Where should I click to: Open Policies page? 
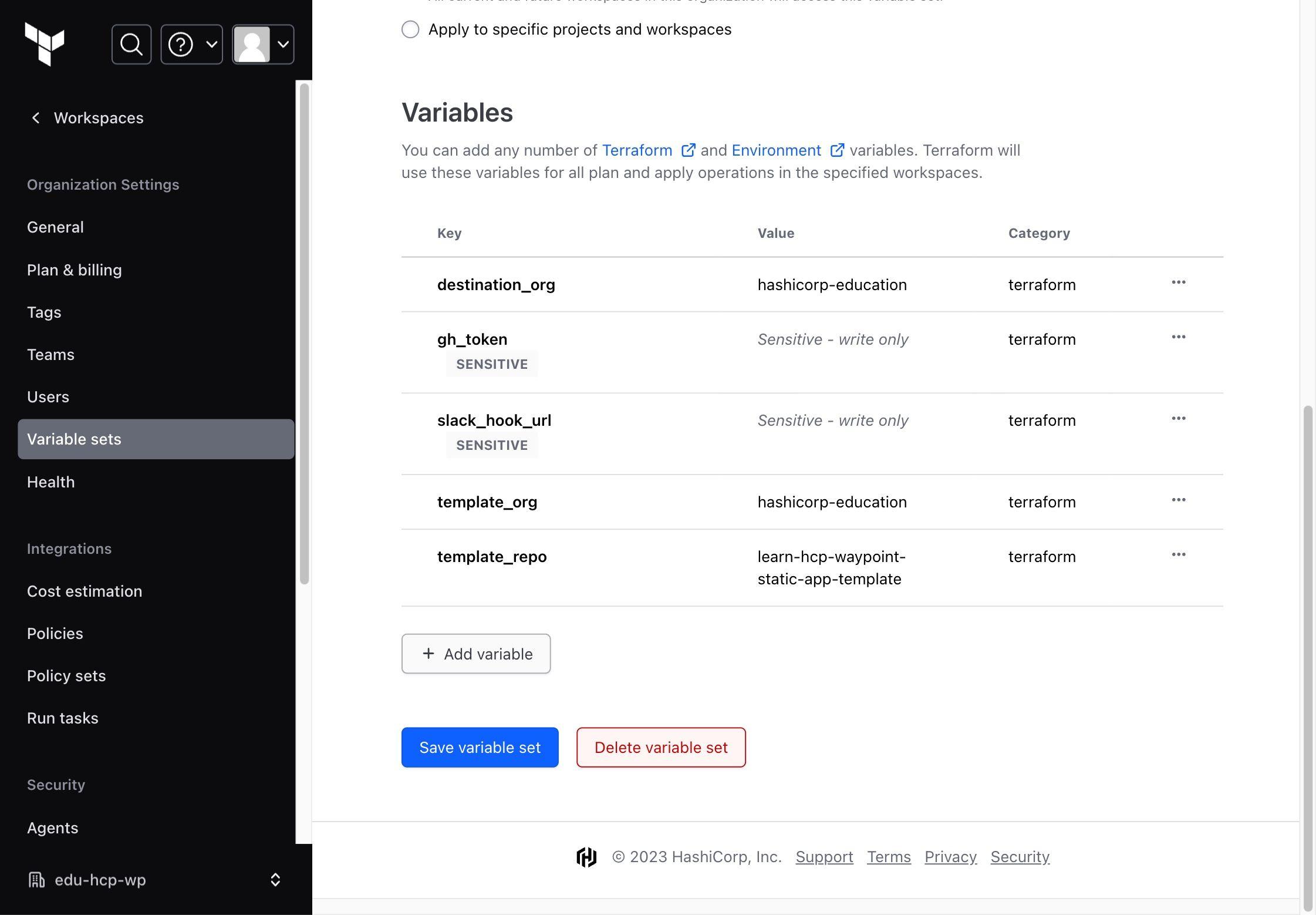55,634
